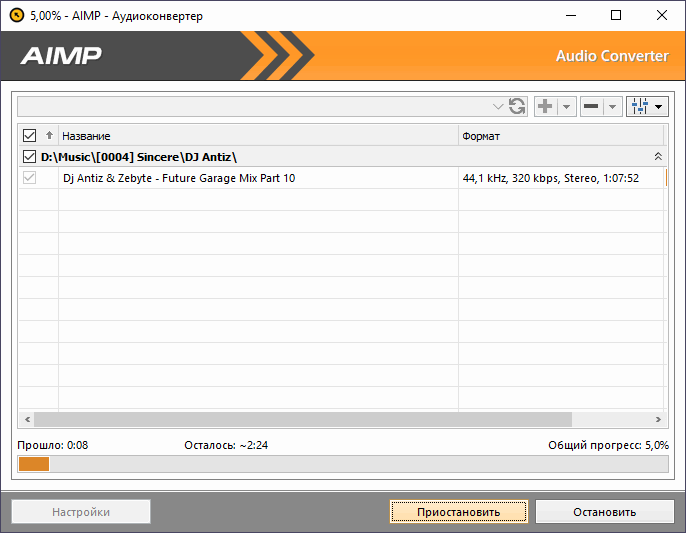686x533 pixels.
Task: Click the sort arrow column header
Action: click(49, 136)
